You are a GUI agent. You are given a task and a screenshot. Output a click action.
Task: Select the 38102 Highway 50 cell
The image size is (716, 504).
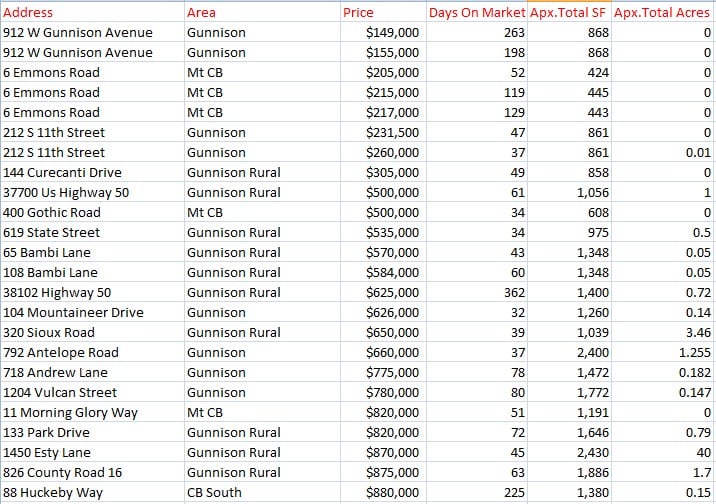click(92, 293)
